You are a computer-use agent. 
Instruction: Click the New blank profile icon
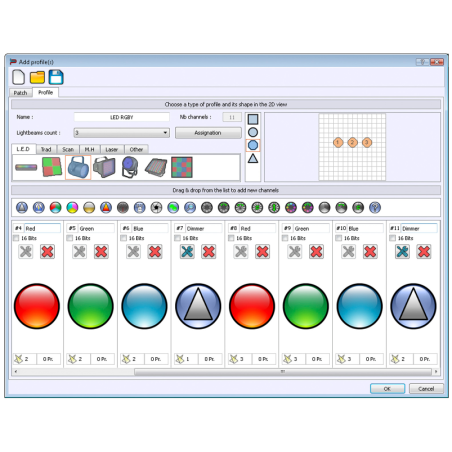[x=18, y=77]
